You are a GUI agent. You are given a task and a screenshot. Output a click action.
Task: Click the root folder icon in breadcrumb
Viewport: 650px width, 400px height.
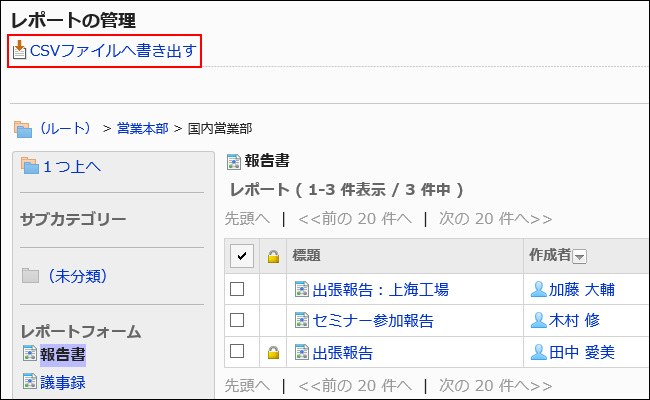(23, 129)
